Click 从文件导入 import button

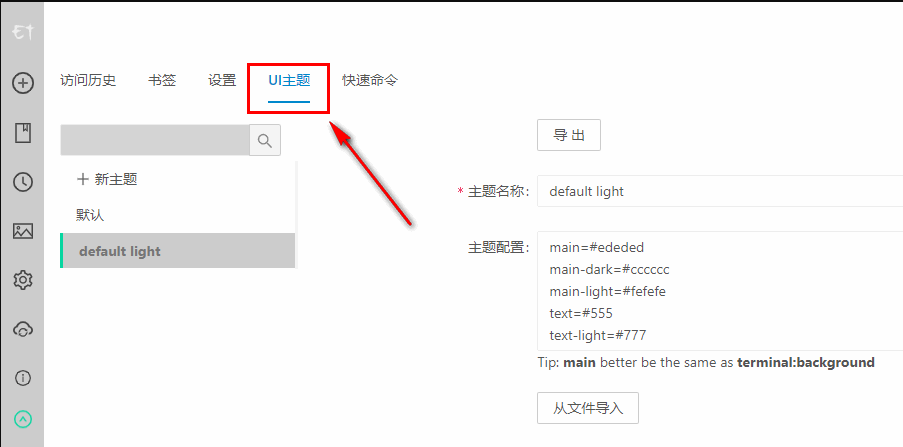pyautogui.click(x=588, y=408)
